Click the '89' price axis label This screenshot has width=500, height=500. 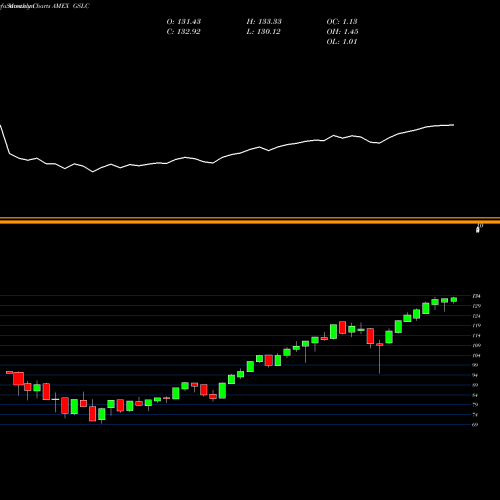(x=475, y=385)
